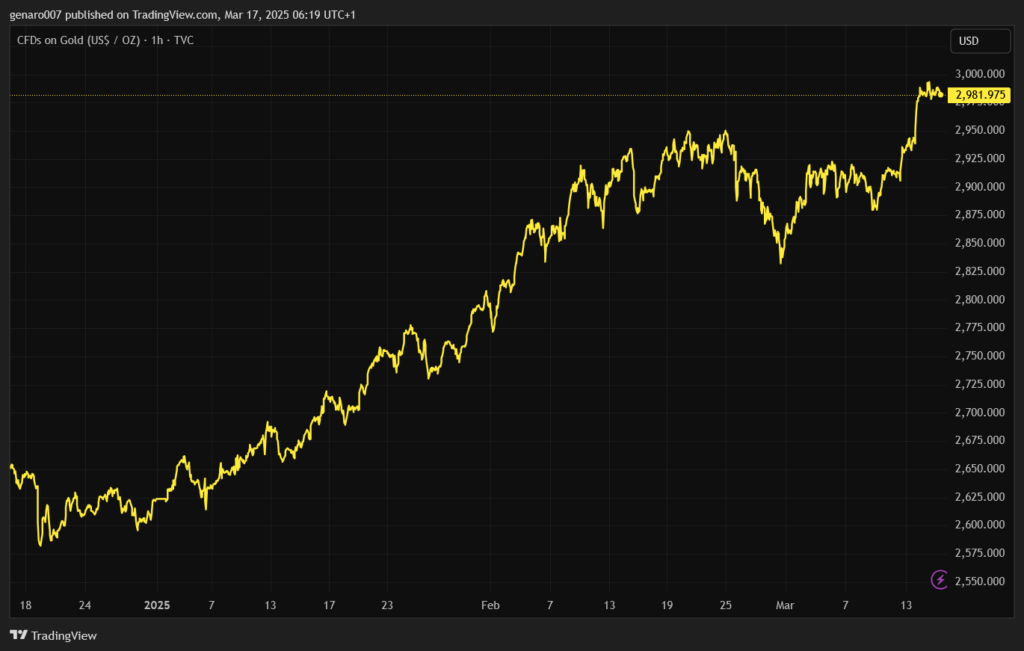
Task: Click the 2,600.000 price axis label
Action: (x=980, y=525)
